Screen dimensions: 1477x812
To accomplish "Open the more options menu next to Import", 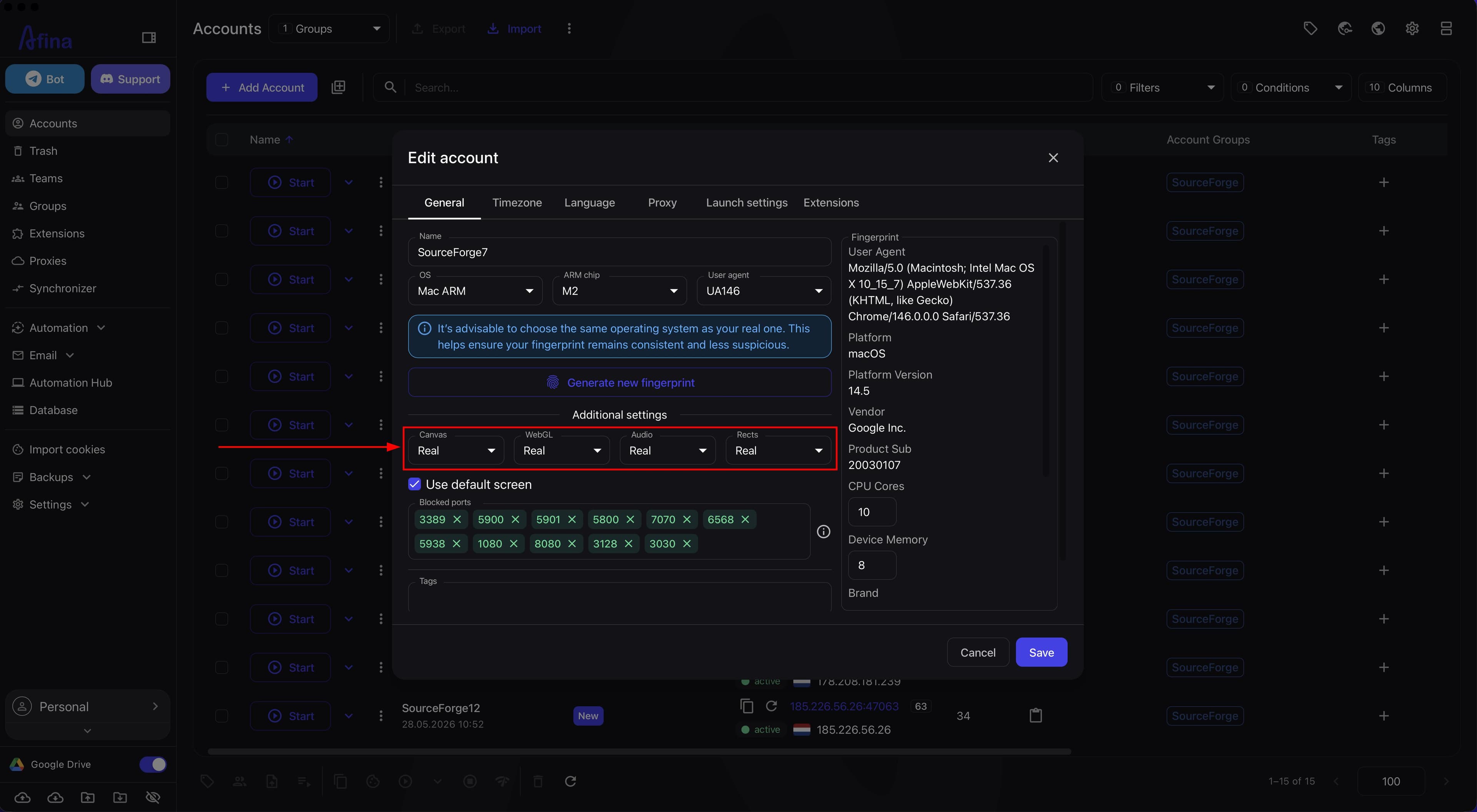I will click(569, 28).
